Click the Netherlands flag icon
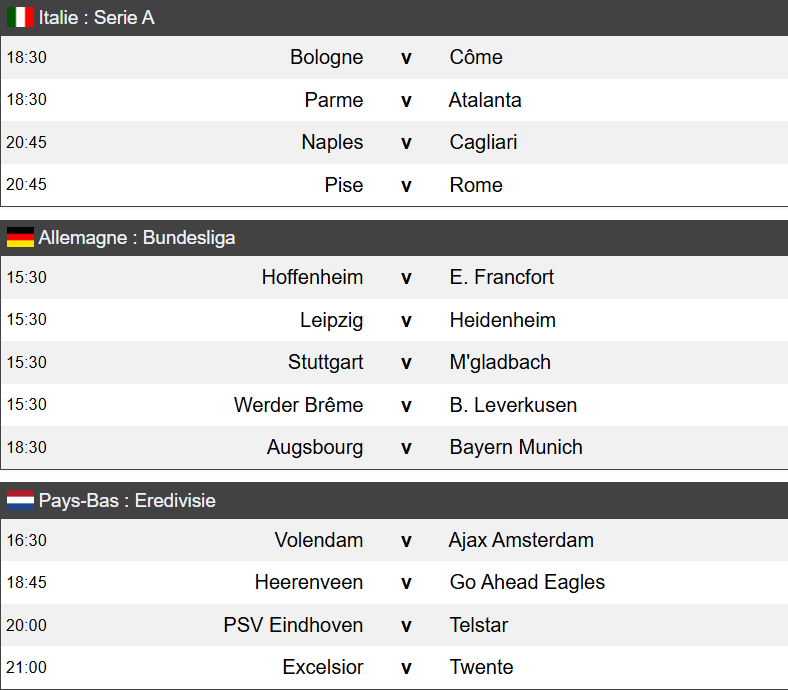 [20, 501]
